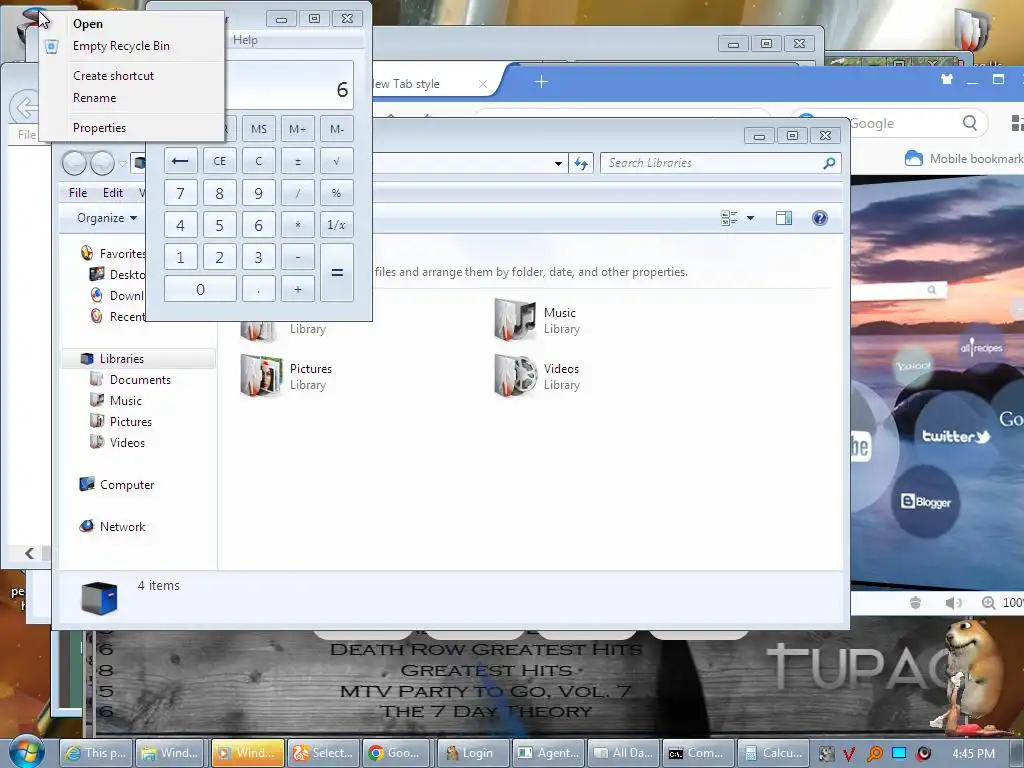Open the Edit menu in Libraries window
Viewport: 1024px width, 768px height.
tap(113, 193)
